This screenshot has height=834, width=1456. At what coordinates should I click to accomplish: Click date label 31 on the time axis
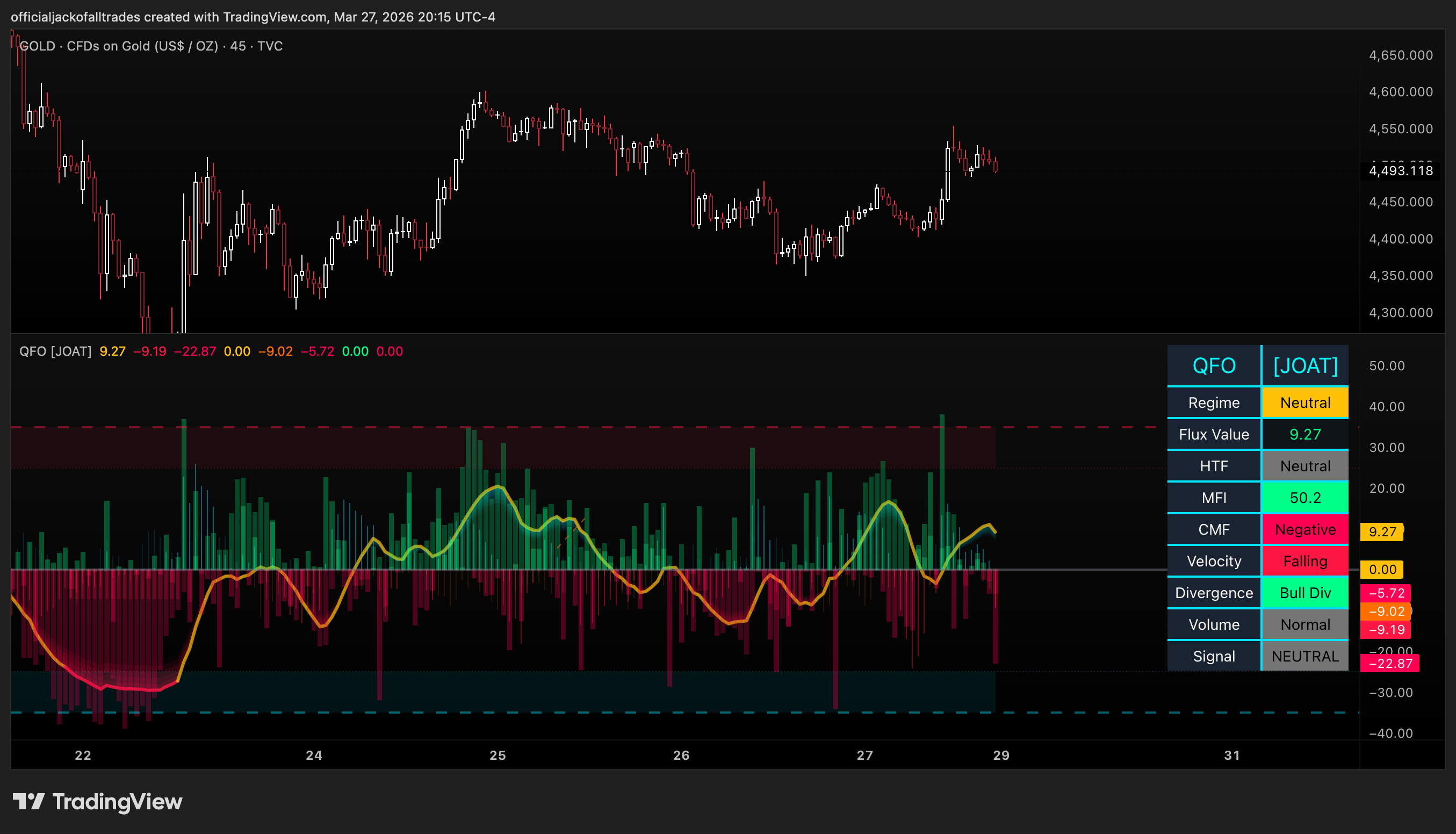(x=1232, y=755)
